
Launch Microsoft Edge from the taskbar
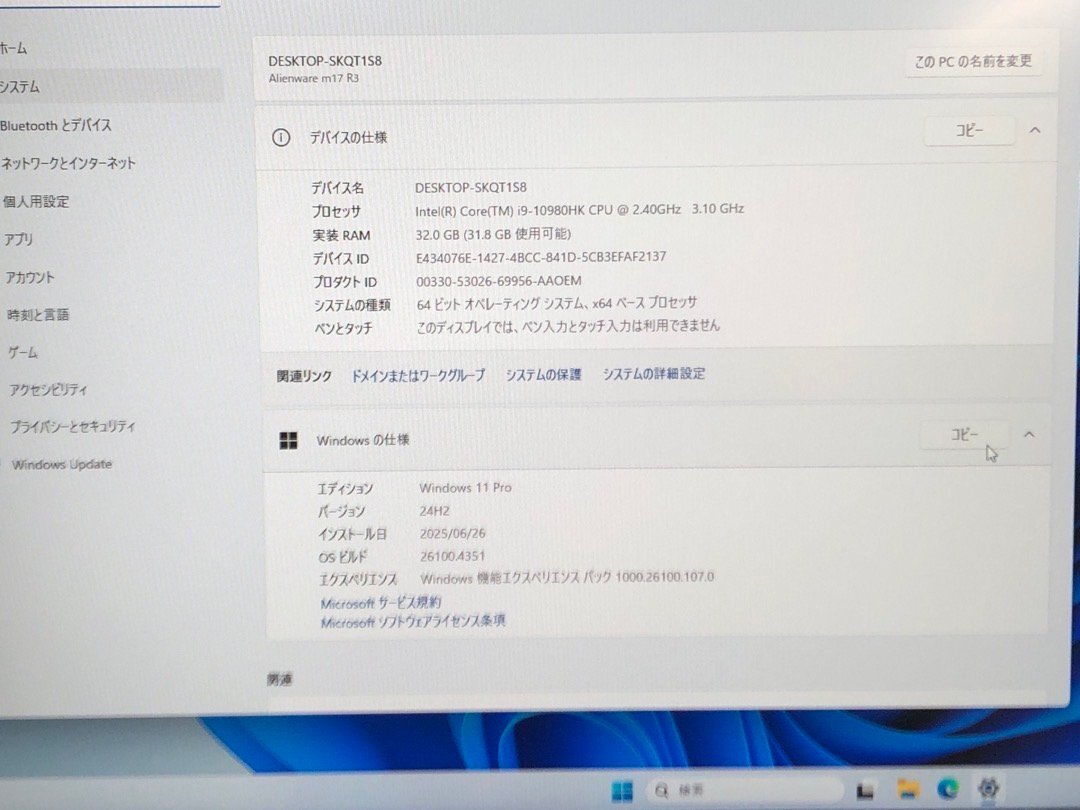948,789
